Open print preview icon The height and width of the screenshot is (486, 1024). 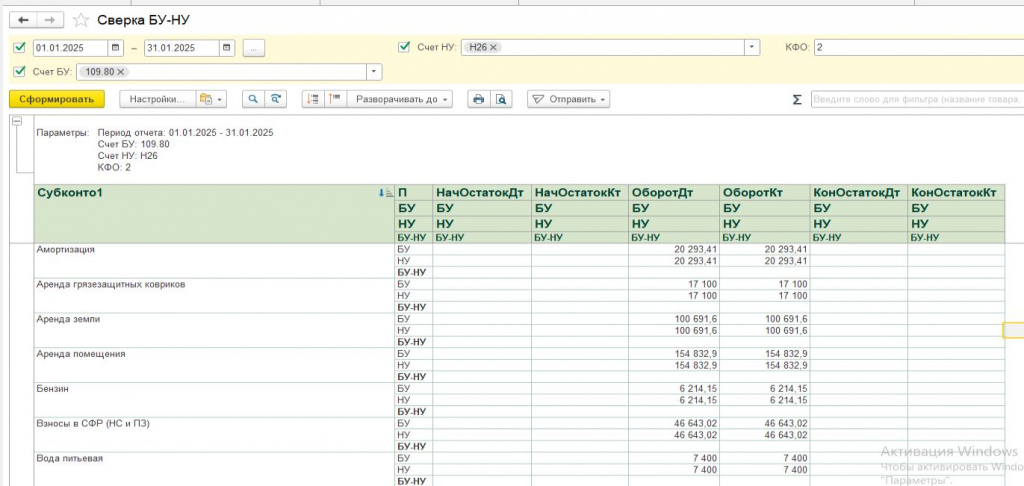pos(501,99)
